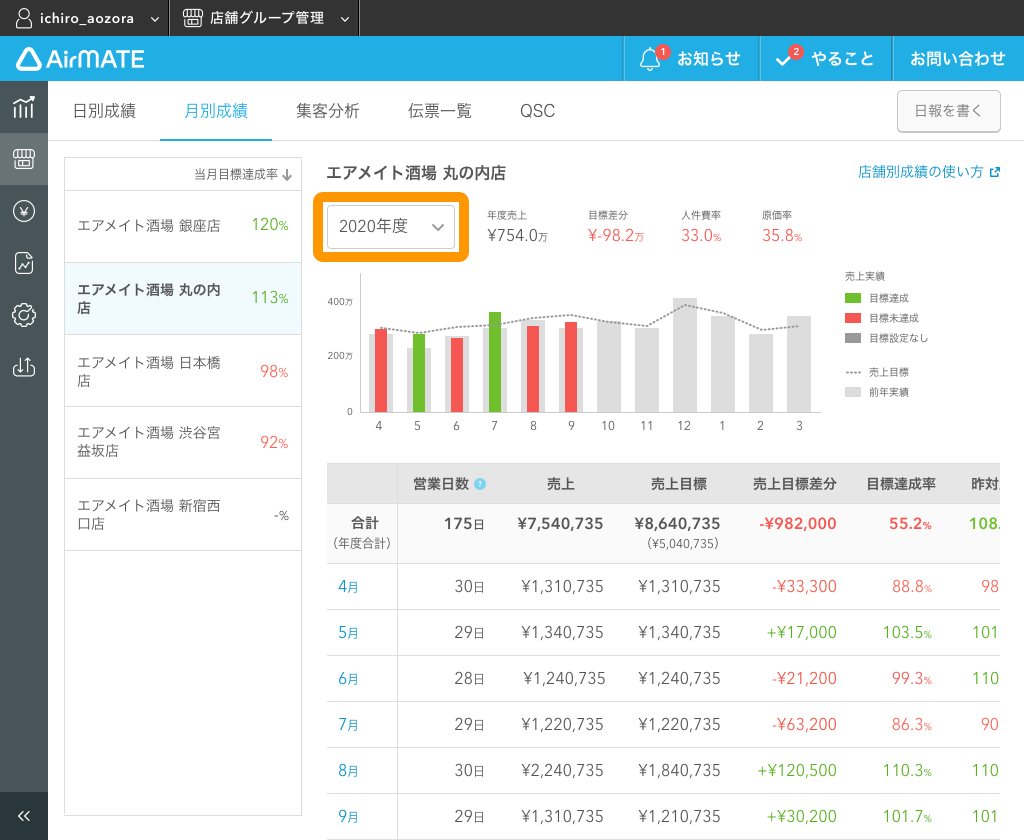Expand the 店舗グループ管理 dropdown
The image size is (1024, 840).
pyautogui.click(x=266, y=18)
